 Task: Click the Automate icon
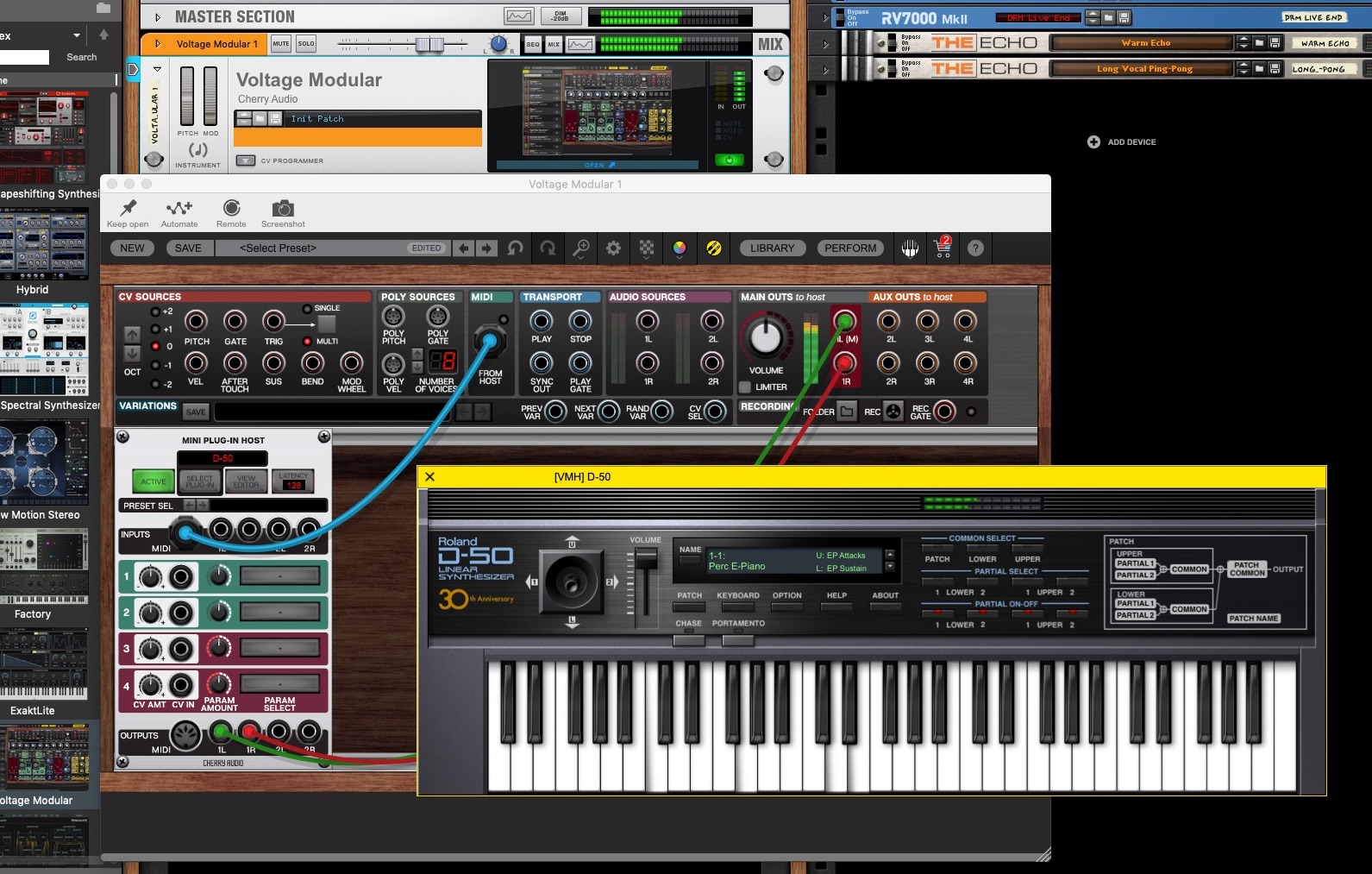pyautogui.click(x=179, y=208)
